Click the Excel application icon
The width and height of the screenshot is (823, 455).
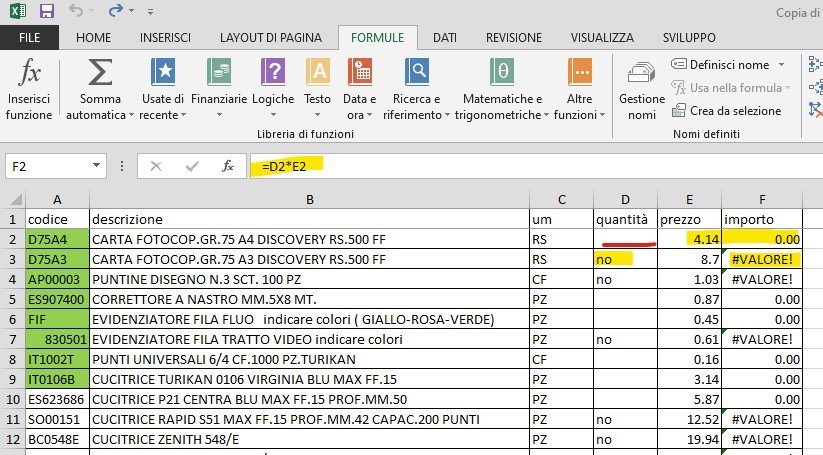pyautogui.click(x=18, y=10)
